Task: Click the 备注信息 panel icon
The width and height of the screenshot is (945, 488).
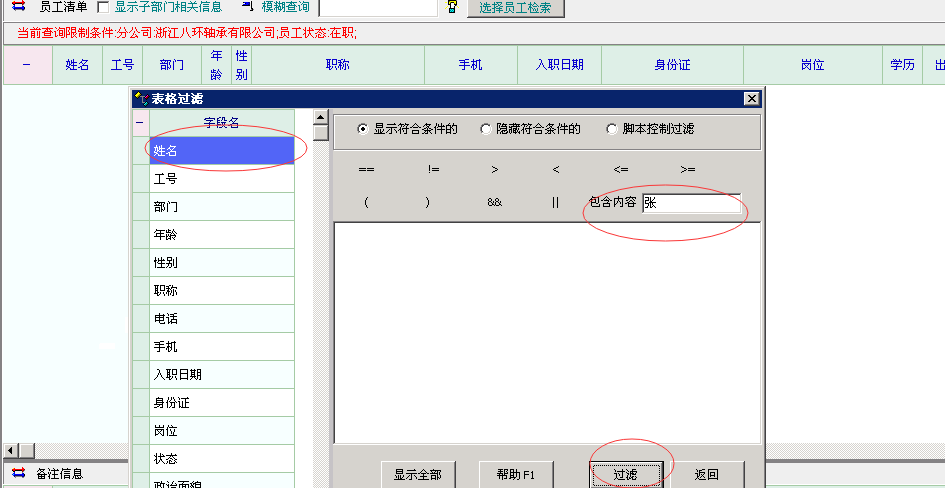Action: pos(18,473)
